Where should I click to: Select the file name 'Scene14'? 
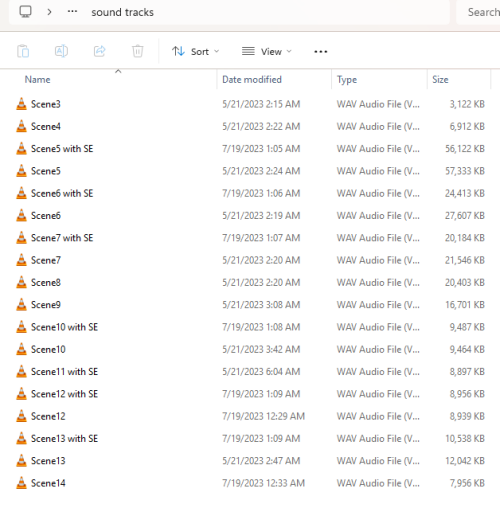(x=48, y=483)
